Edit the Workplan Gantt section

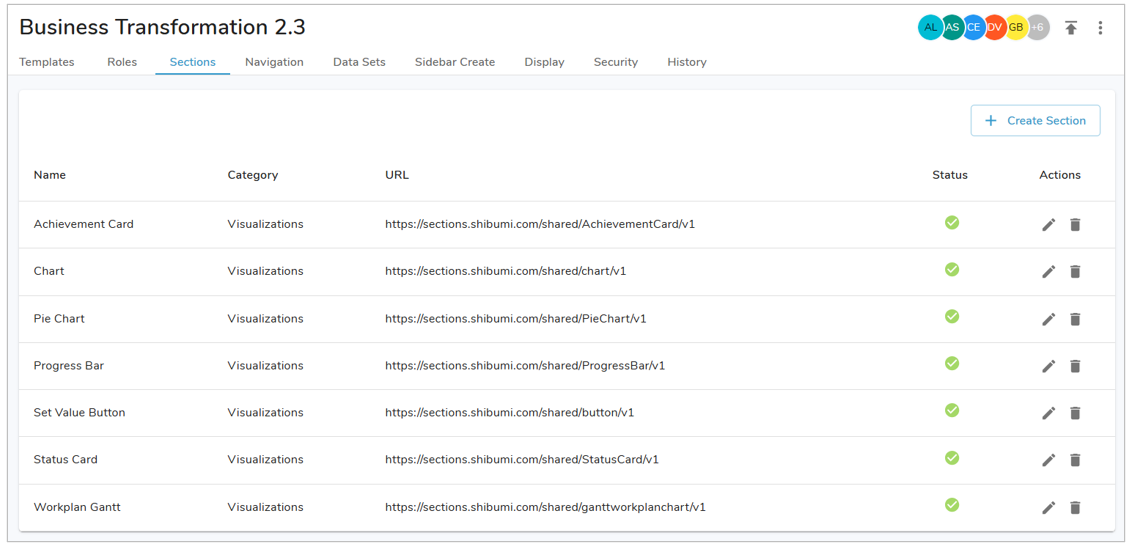point(1048,507)
